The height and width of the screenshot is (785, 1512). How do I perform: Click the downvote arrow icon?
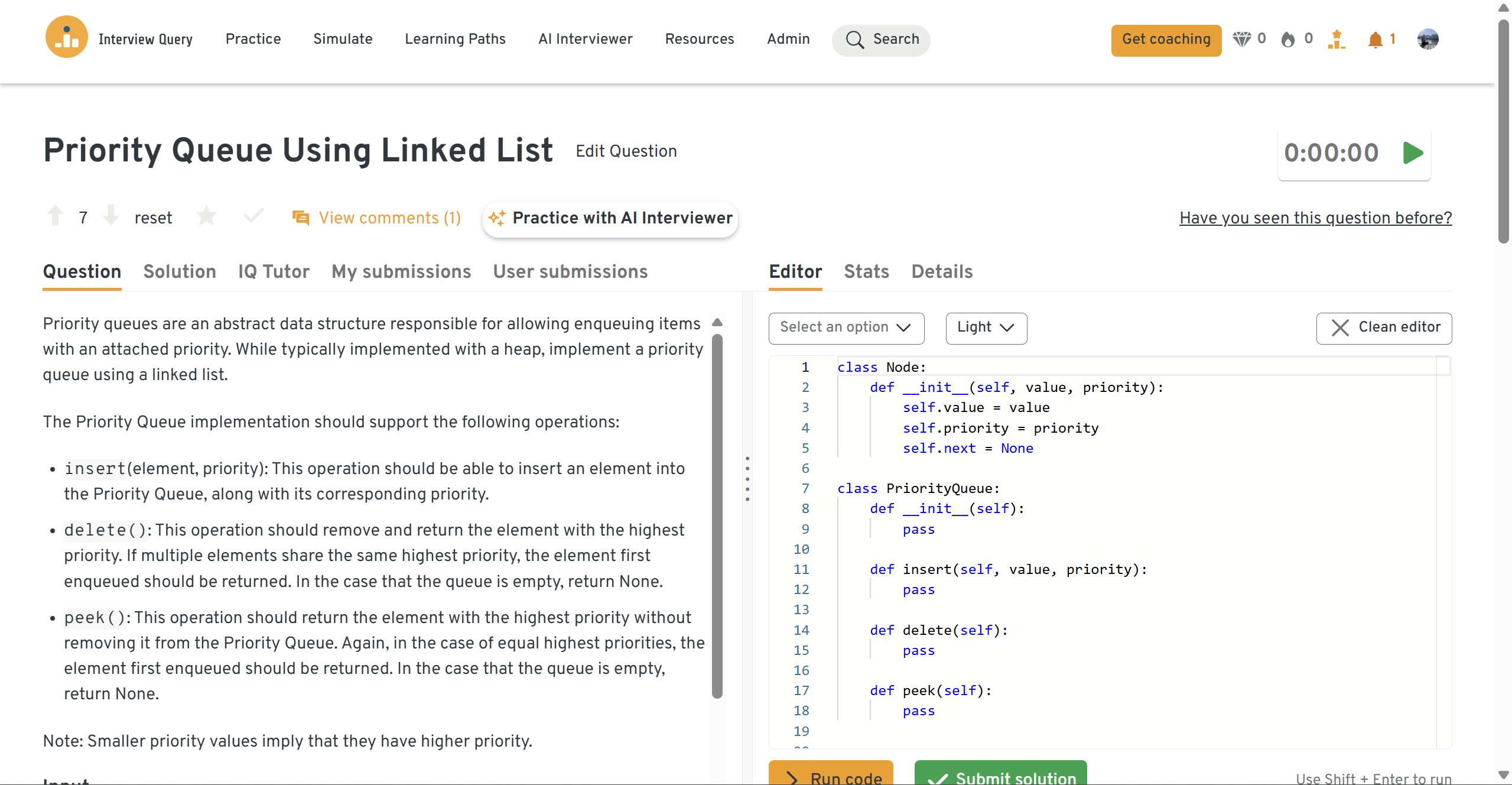click(x=110, y=216)
